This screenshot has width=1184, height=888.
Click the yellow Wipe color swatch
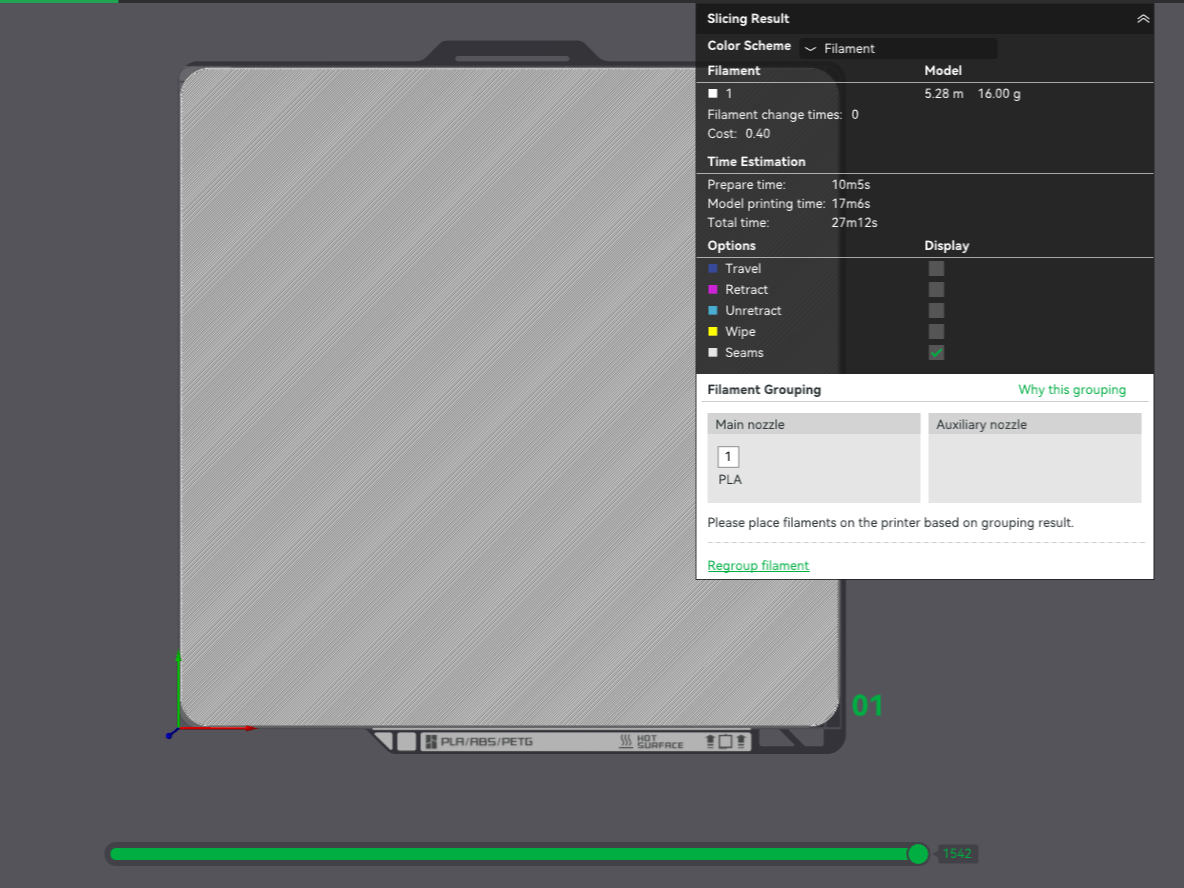tap(713, 331)
